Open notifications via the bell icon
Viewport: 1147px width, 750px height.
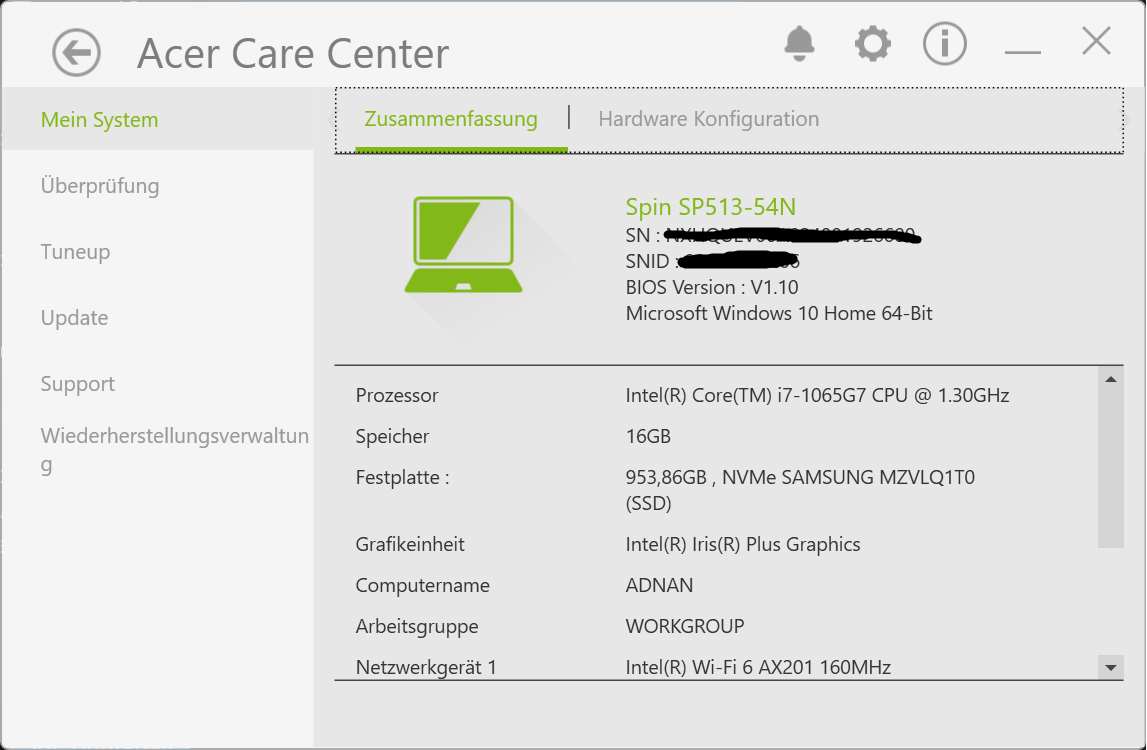tap(799, 43)
